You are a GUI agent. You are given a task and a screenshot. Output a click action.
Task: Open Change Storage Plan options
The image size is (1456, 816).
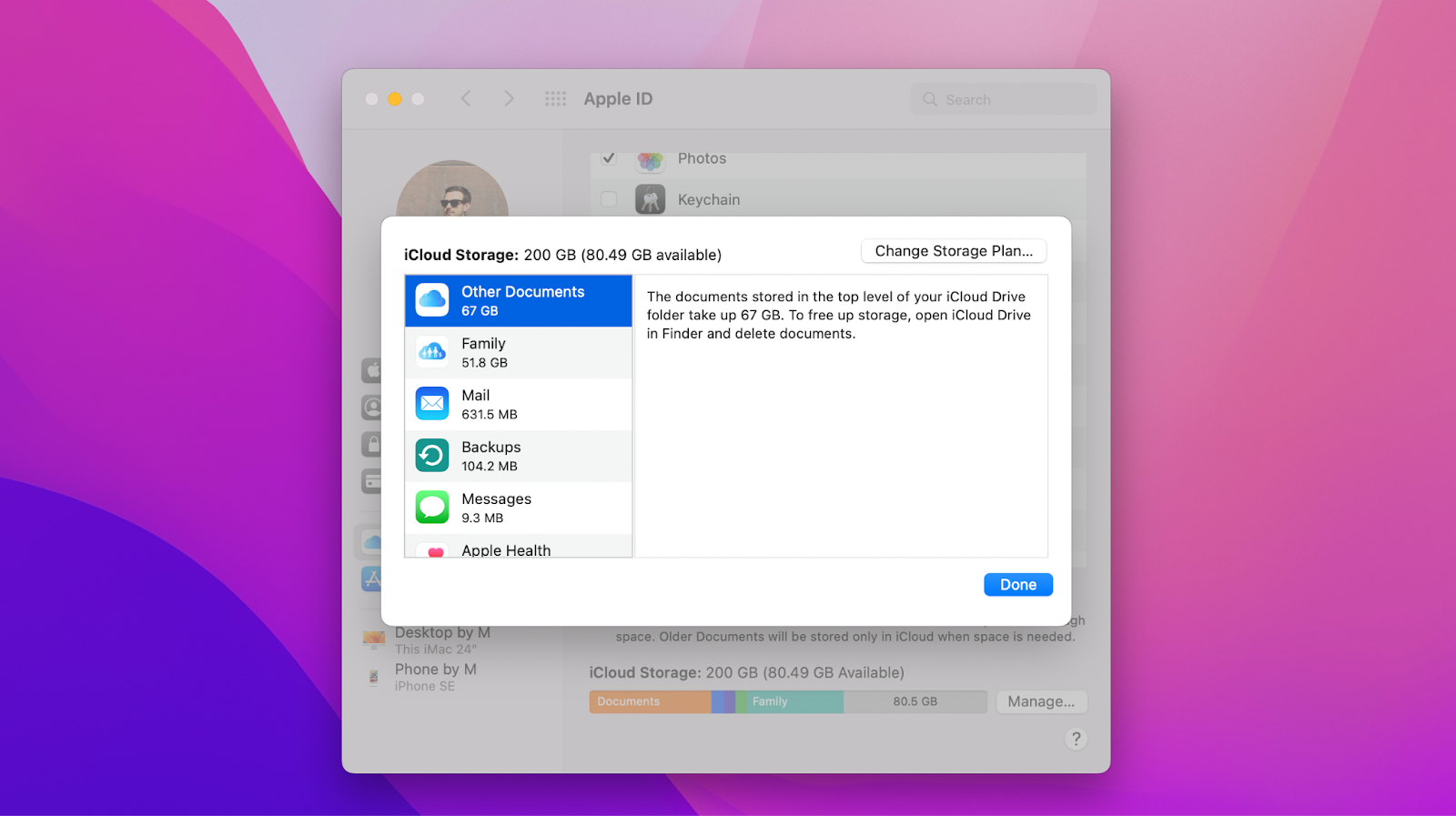954,251
